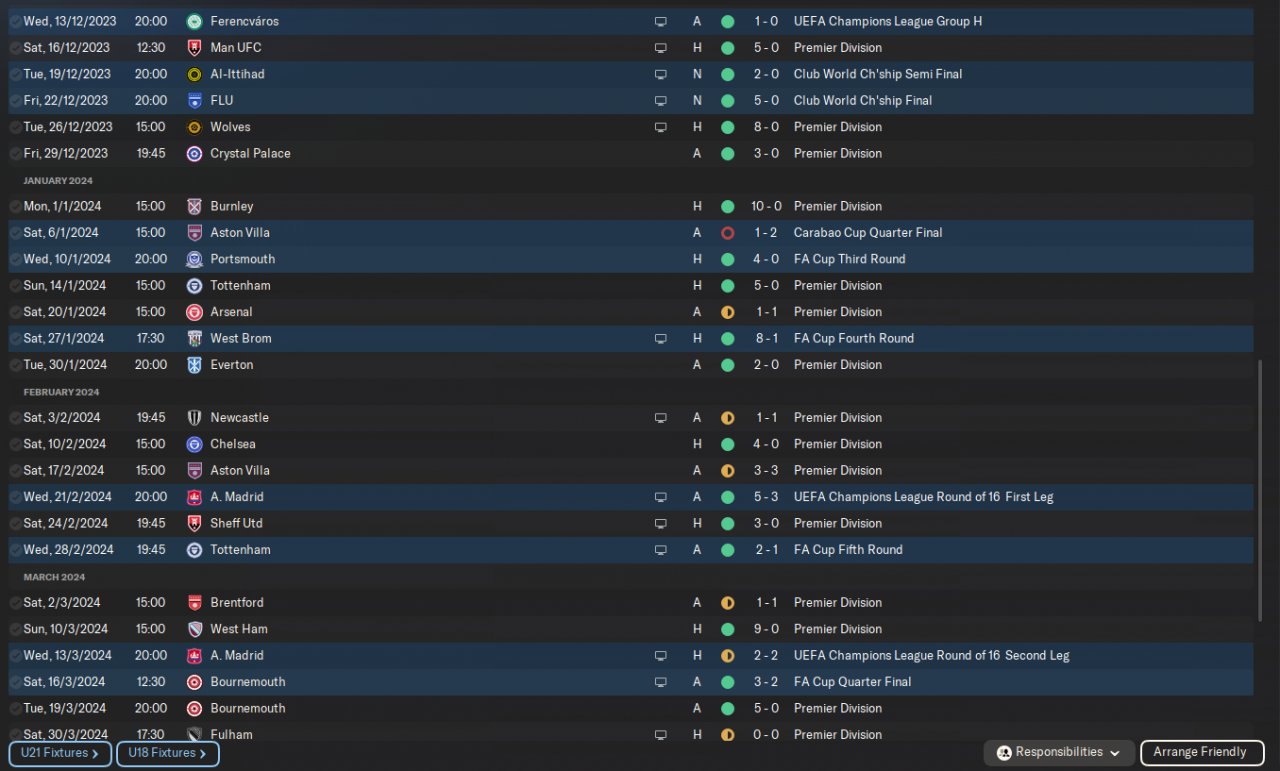
Task: Expand U18 Fixtures via its chevron
Action: pos(203,754)
